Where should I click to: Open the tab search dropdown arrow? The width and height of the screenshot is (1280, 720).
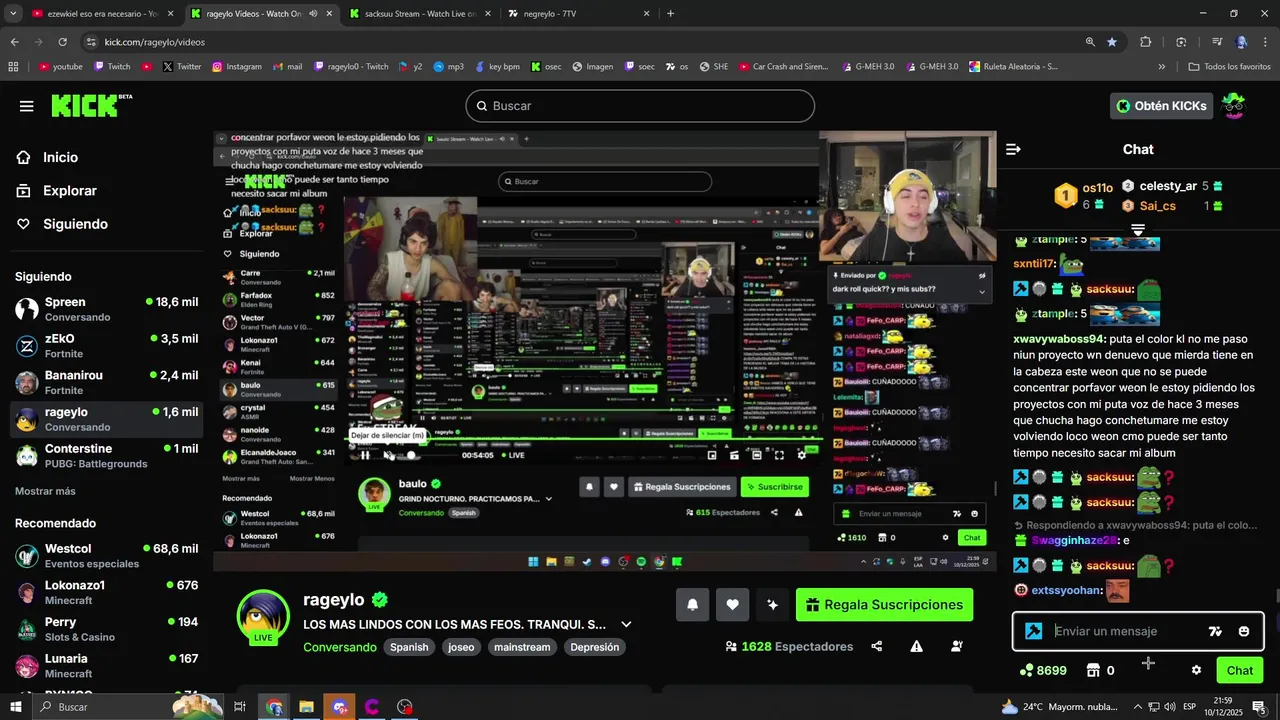(x=13, y=14)
